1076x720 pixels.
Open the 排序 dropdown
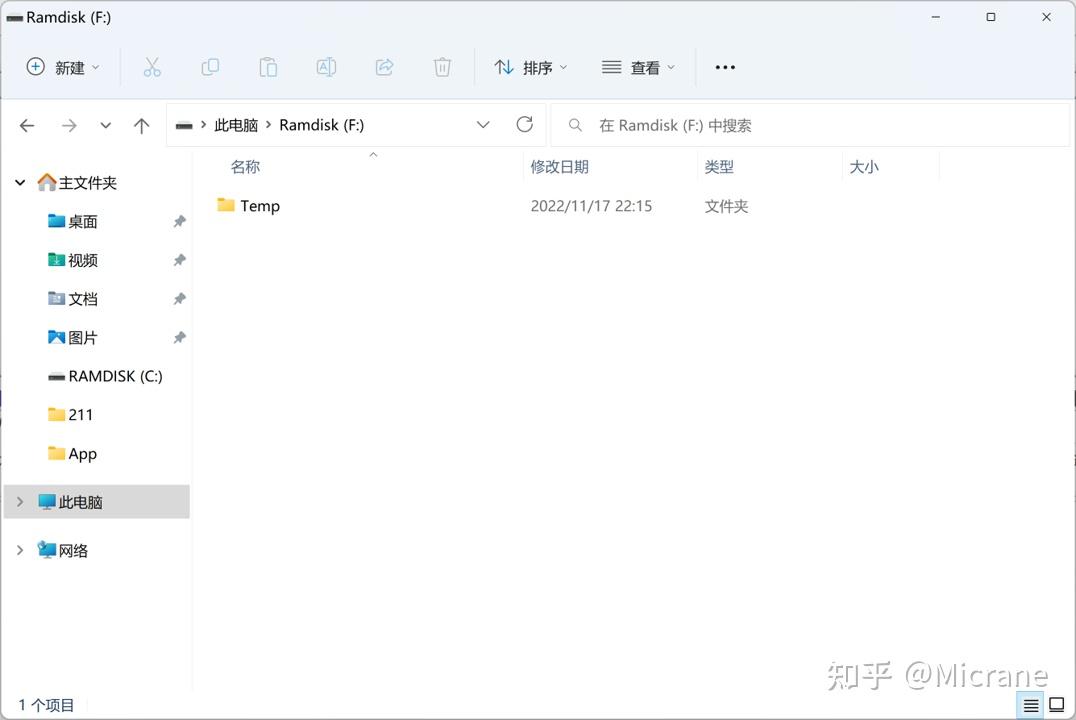531,67
